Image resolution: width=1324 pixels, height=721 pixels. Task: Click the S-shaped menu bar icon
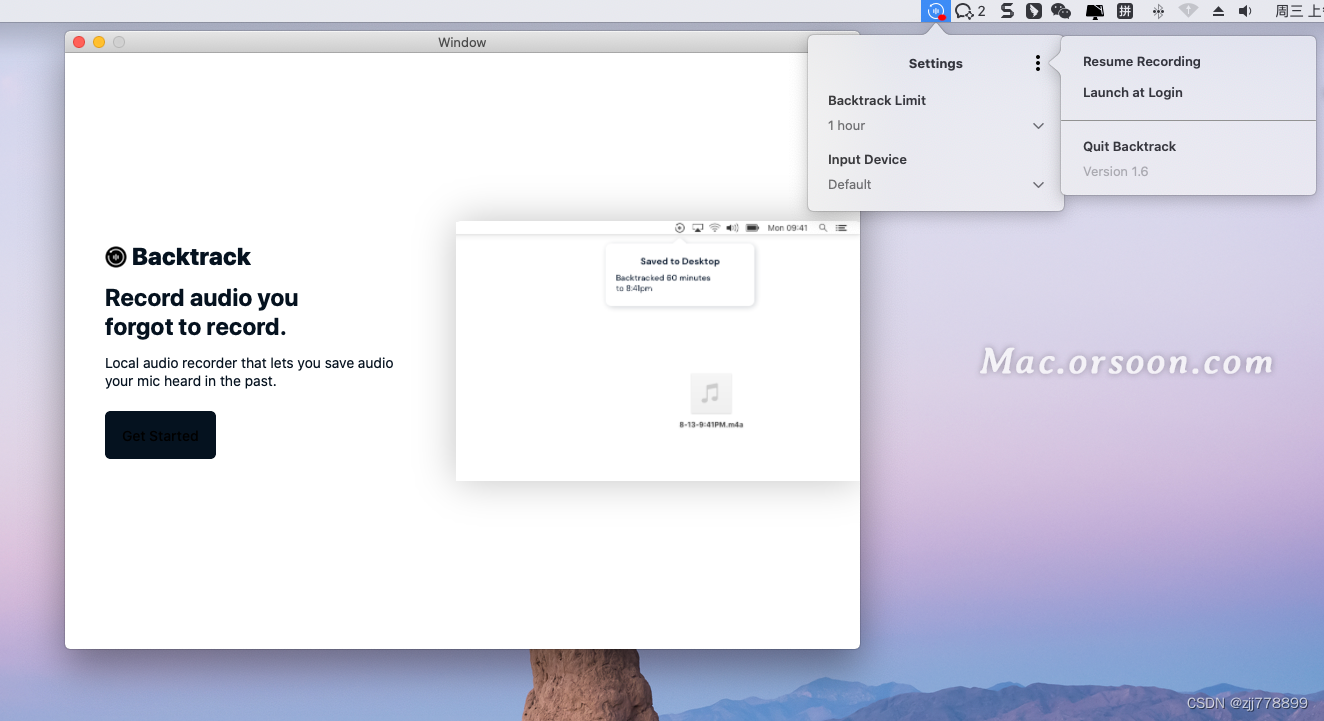1005,11
